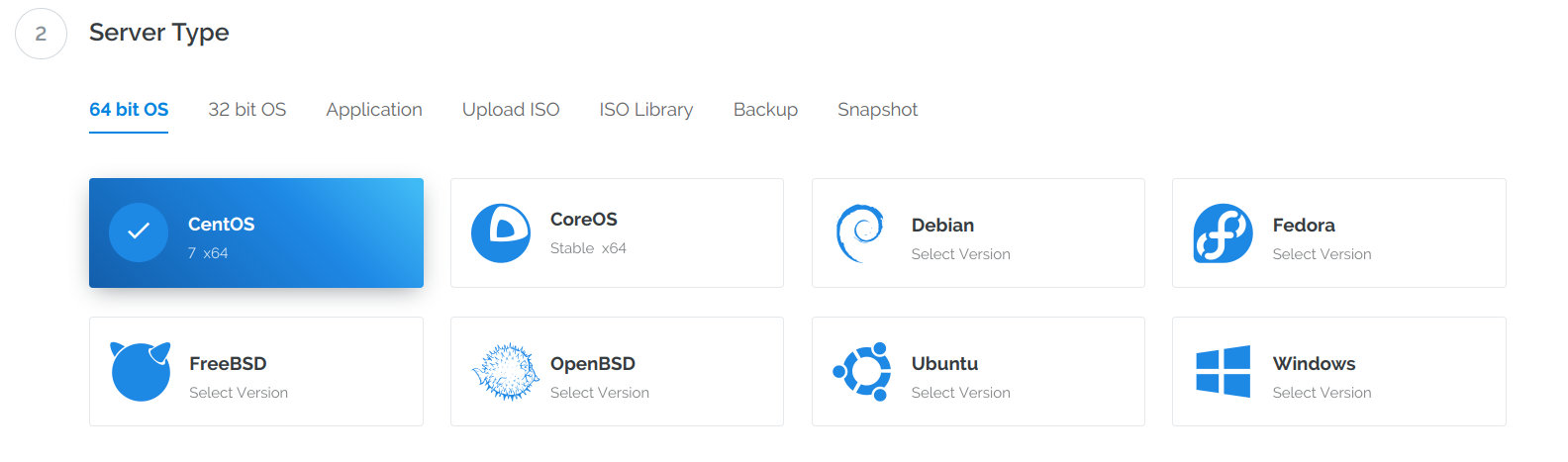The image size is (1568, 462).
Task: Open the Application tab
Action: point(374,110)
